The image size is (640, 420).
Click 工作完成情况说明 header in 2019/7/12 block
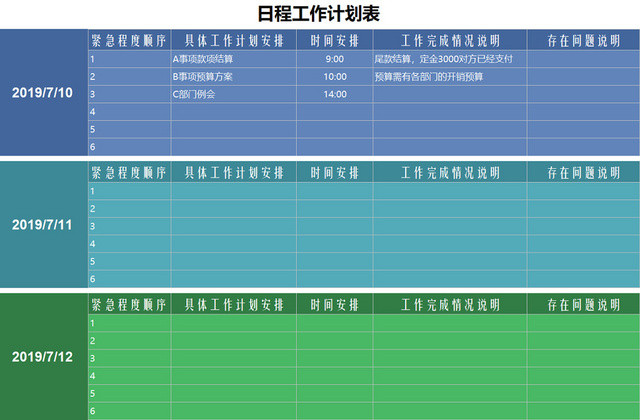point(450,304)
